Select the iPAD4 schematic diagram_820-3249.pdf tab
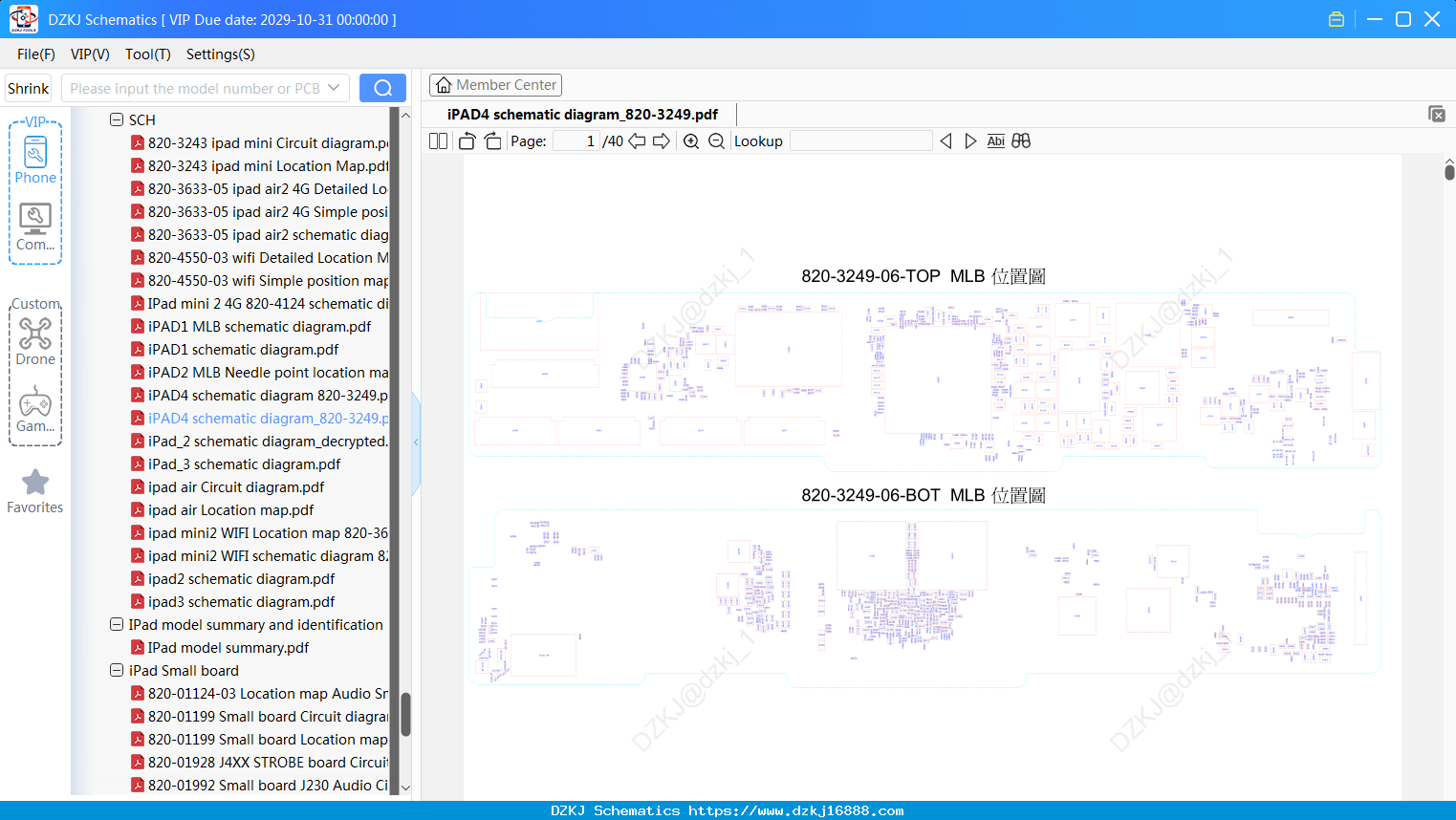 [x=582, y=115]
